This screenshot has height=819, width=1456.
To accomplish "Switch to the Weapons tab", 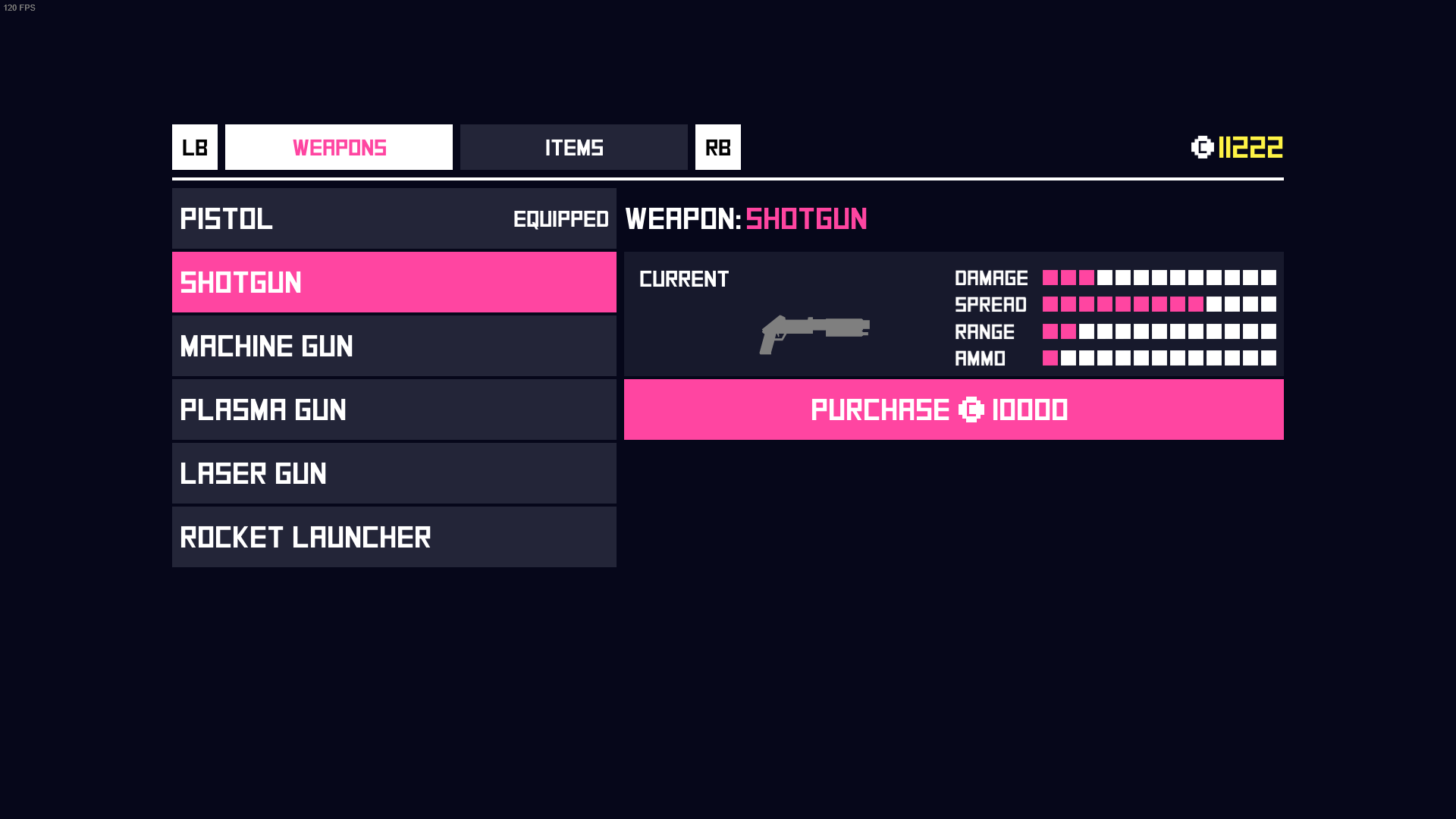I will (339, 147).
